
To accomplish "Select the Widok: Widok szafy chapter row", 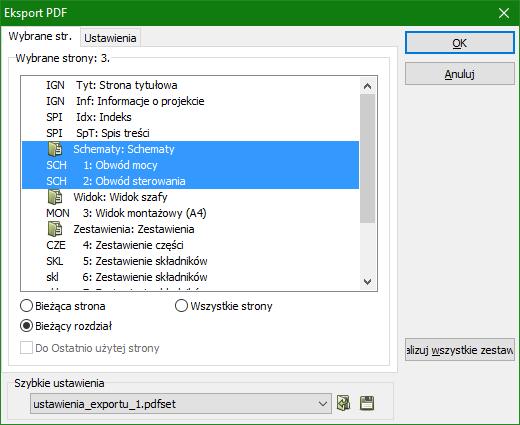I will pyautogui.click(x=190, y=197).
